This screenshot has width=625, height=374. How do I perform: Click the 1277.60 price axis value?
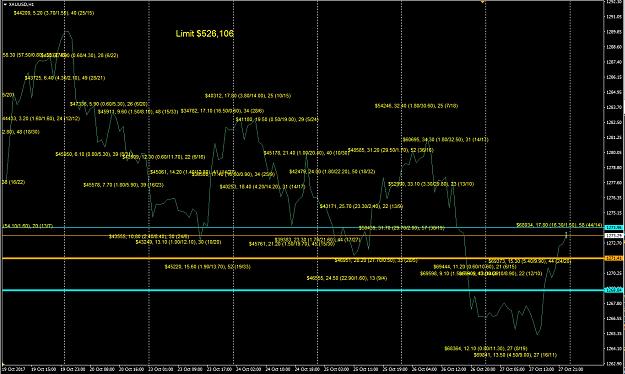pyautogui.click(x=614, y=183)
